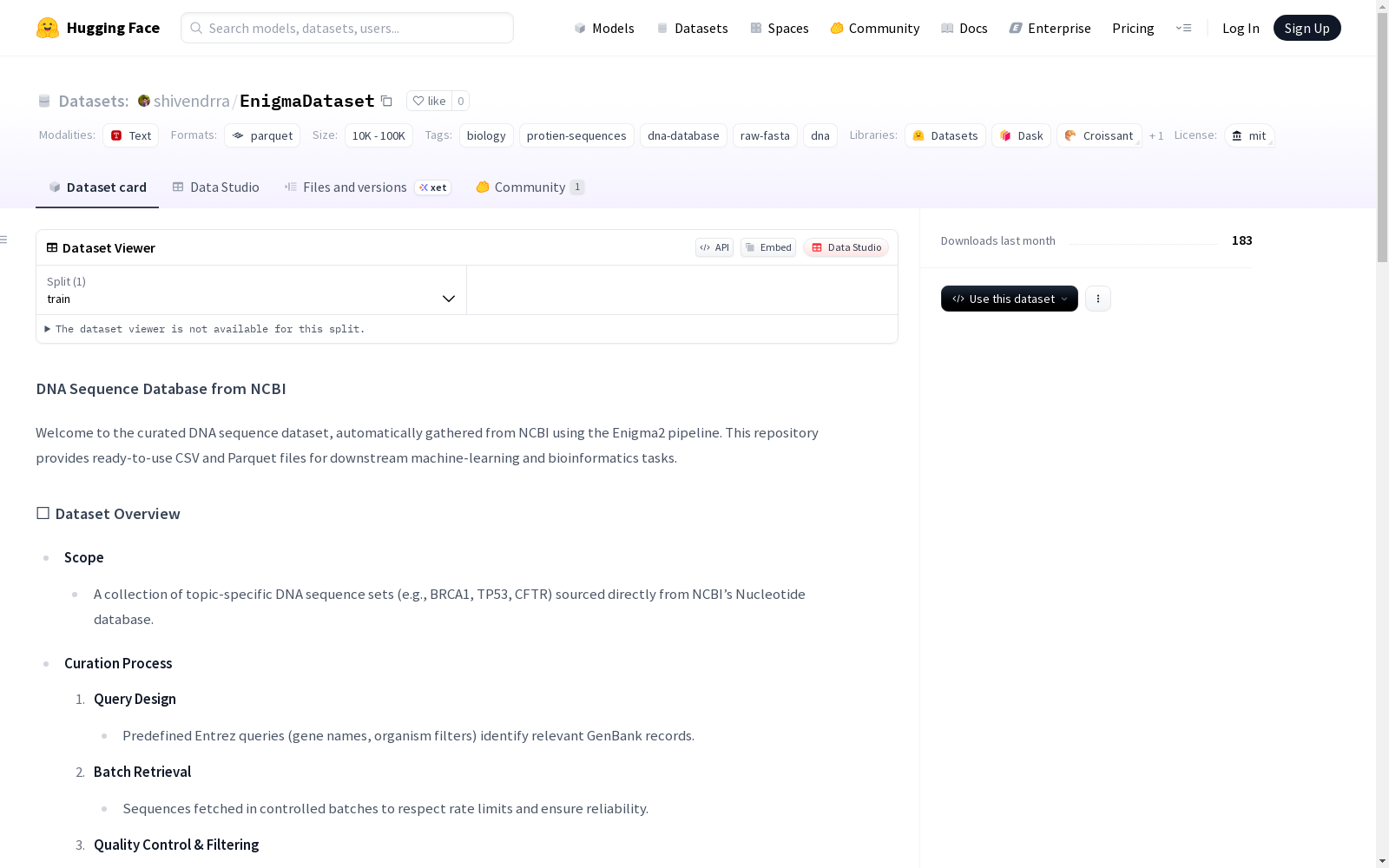Like the EnigmaDataset with heart button

(429, 101)
